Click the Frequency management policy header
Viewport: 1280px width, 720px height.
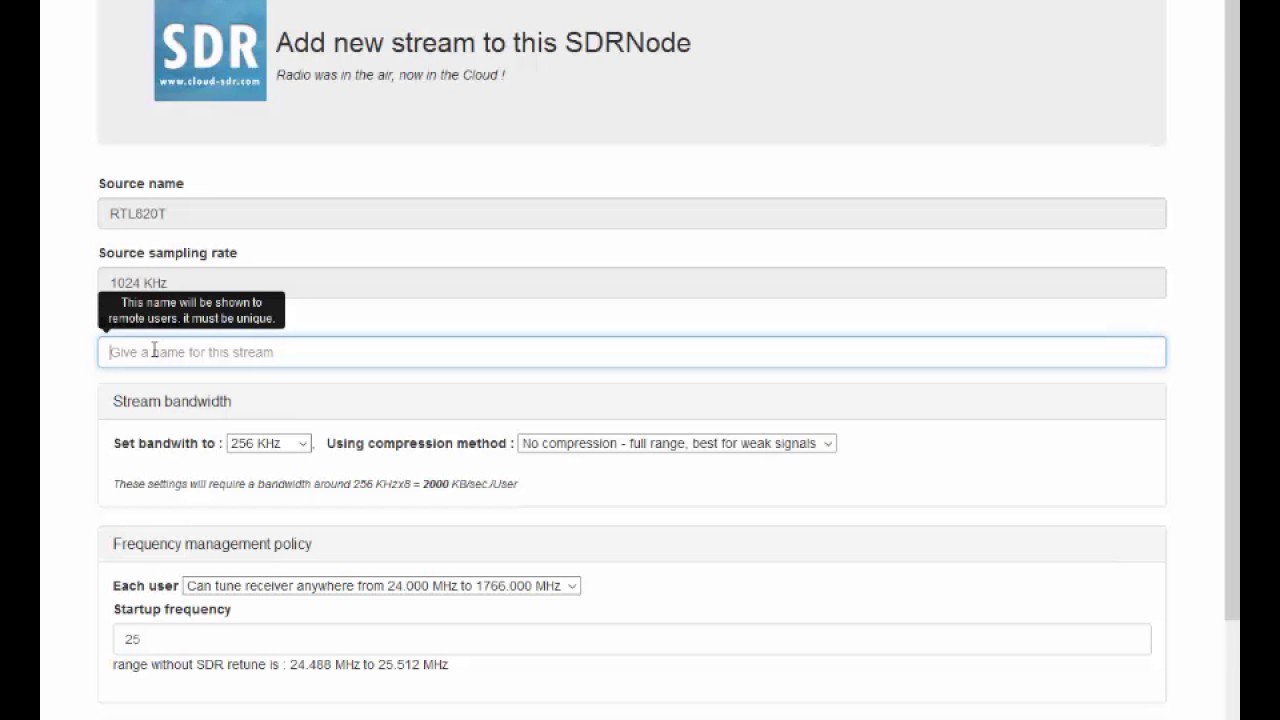(x=212, y=544)
